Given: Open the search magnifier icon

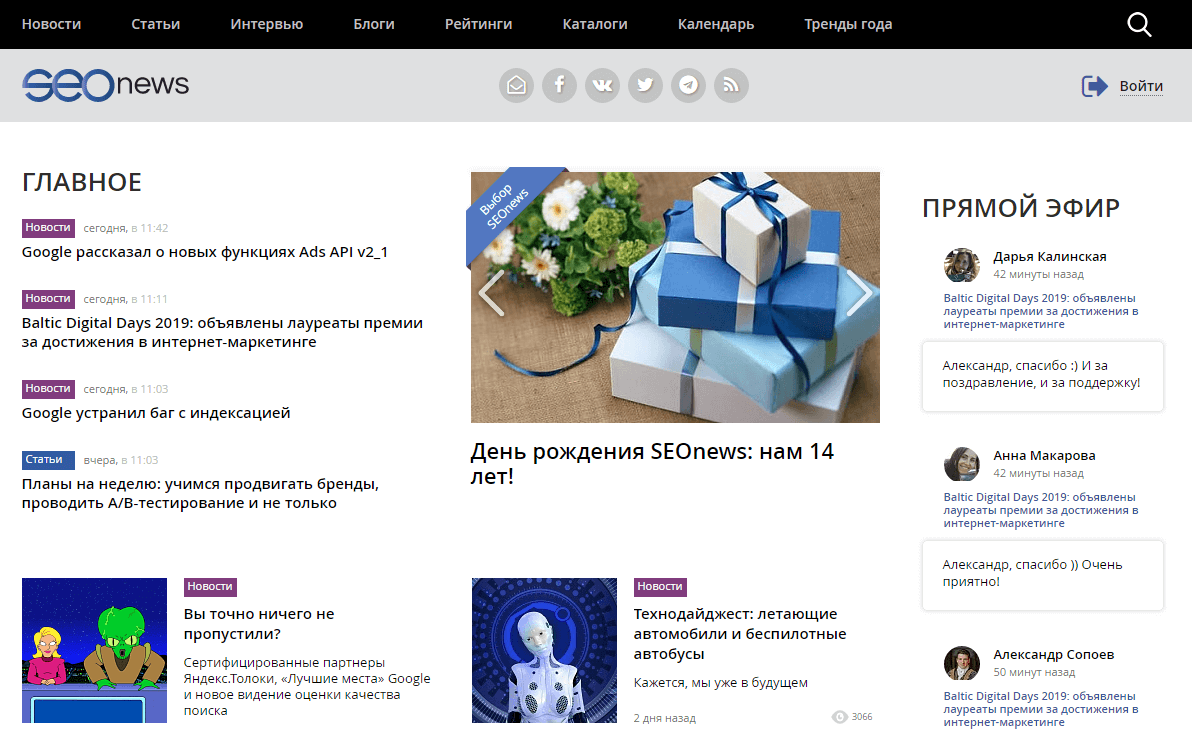Looking at the screenshot, I should (1139, 25).
